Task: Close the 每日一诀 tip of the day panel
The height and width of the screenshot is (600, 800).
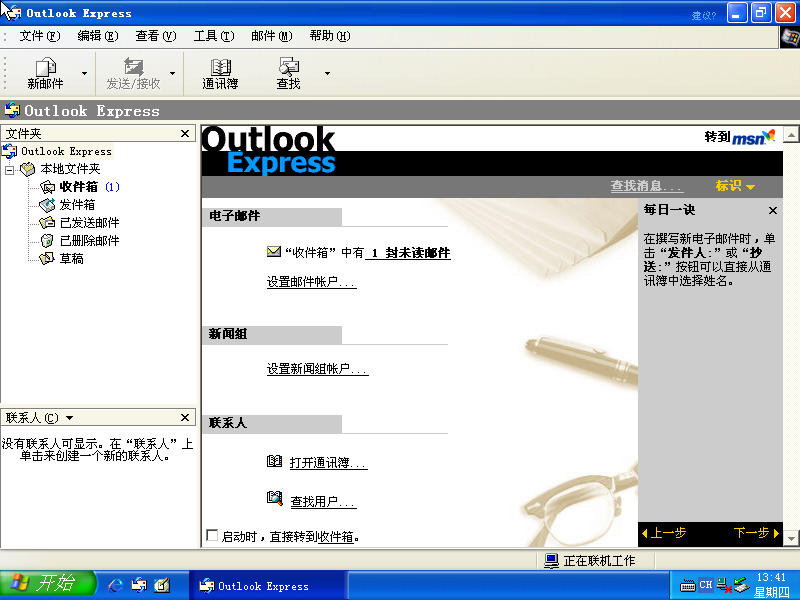Action: [x=773, y=210]
